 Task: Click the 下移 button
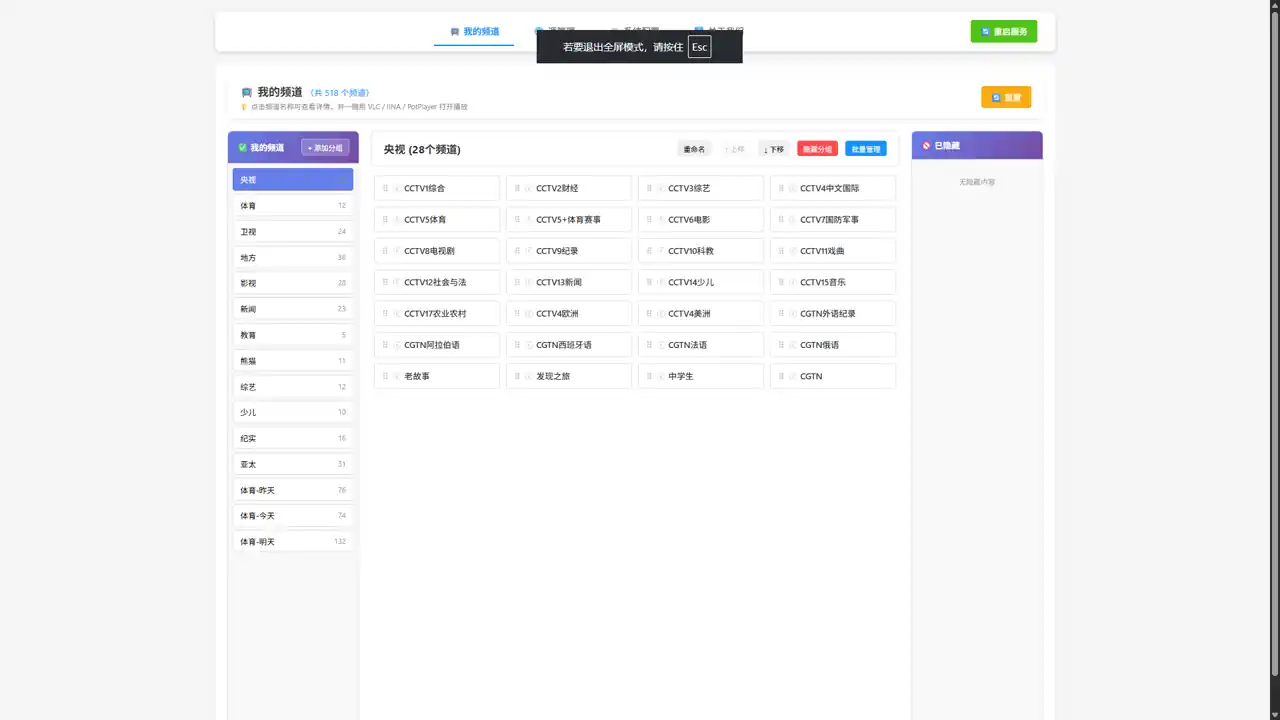pyautogui.click(x=774, y=149)
